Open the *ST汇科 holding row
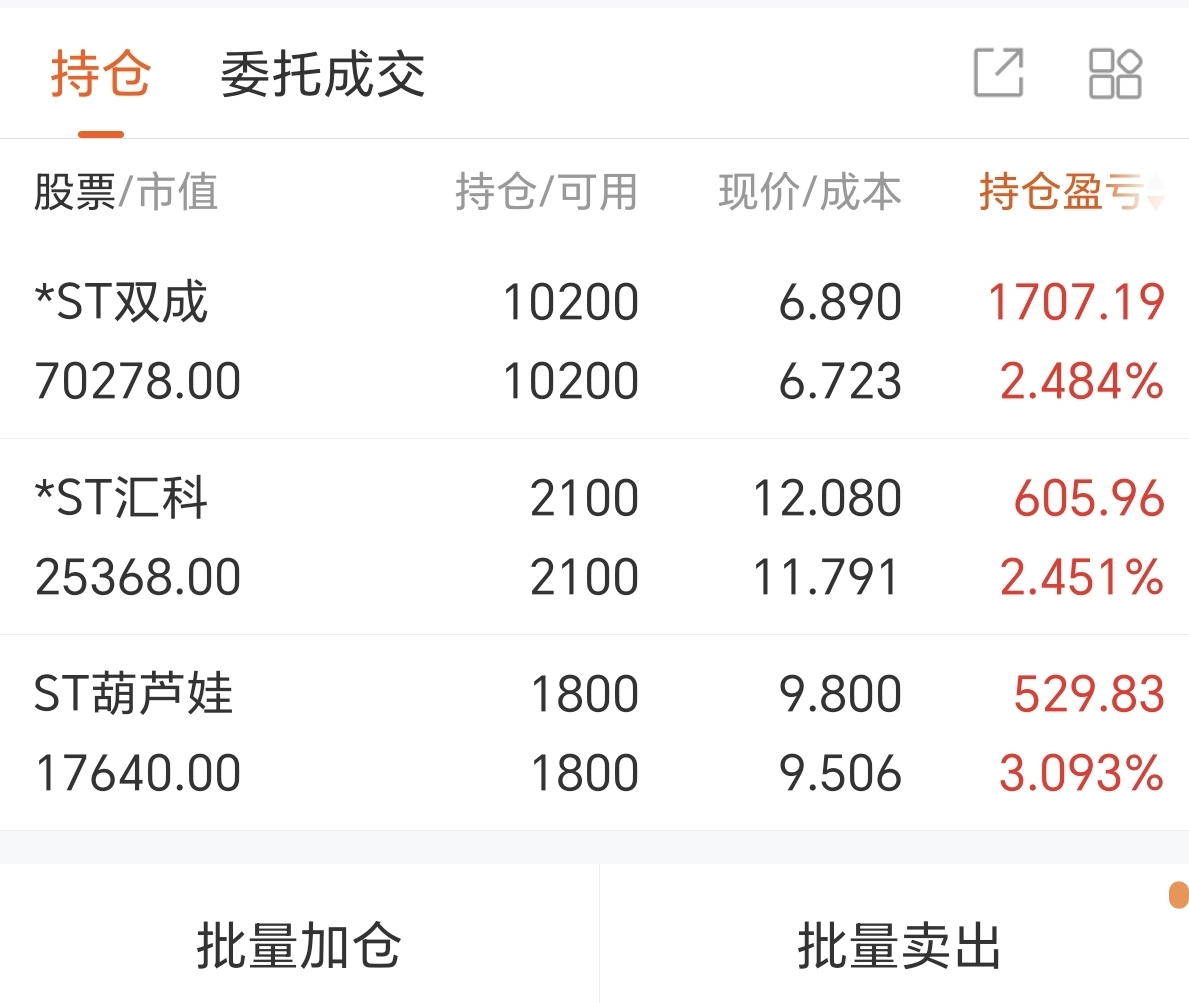The image size is (1189, 1003). click(x=594, y=537)
